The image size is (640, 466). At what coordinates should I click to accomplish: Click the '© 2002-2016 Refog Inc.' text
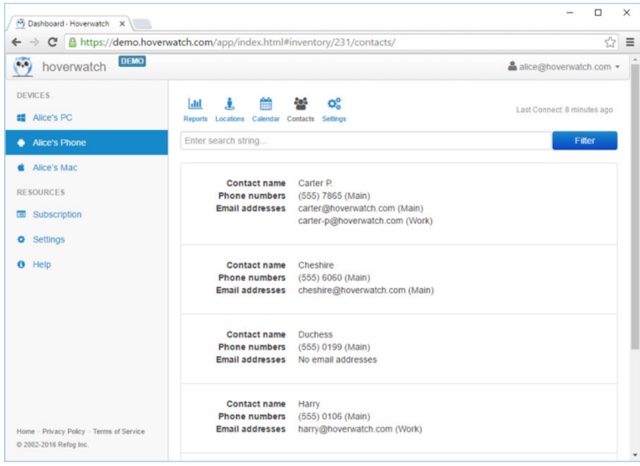click(x=52, y=444)
